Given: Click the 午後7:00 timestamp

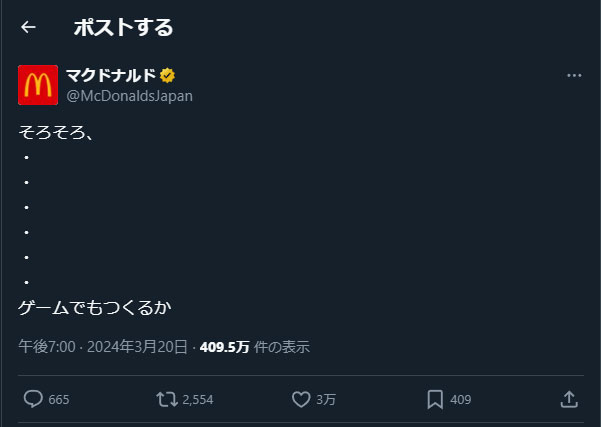Looking at the screenshot, I should click(x=47, y=347).
